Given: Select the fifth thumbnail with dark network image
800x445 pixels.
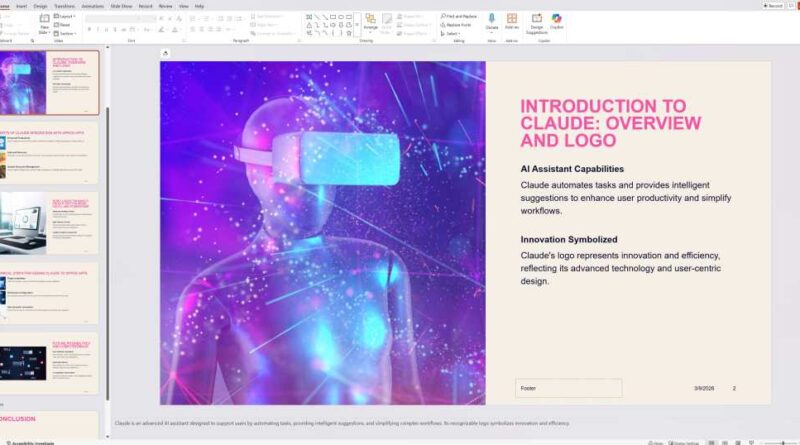Looking at the screenshot, I should pos(49,362).
